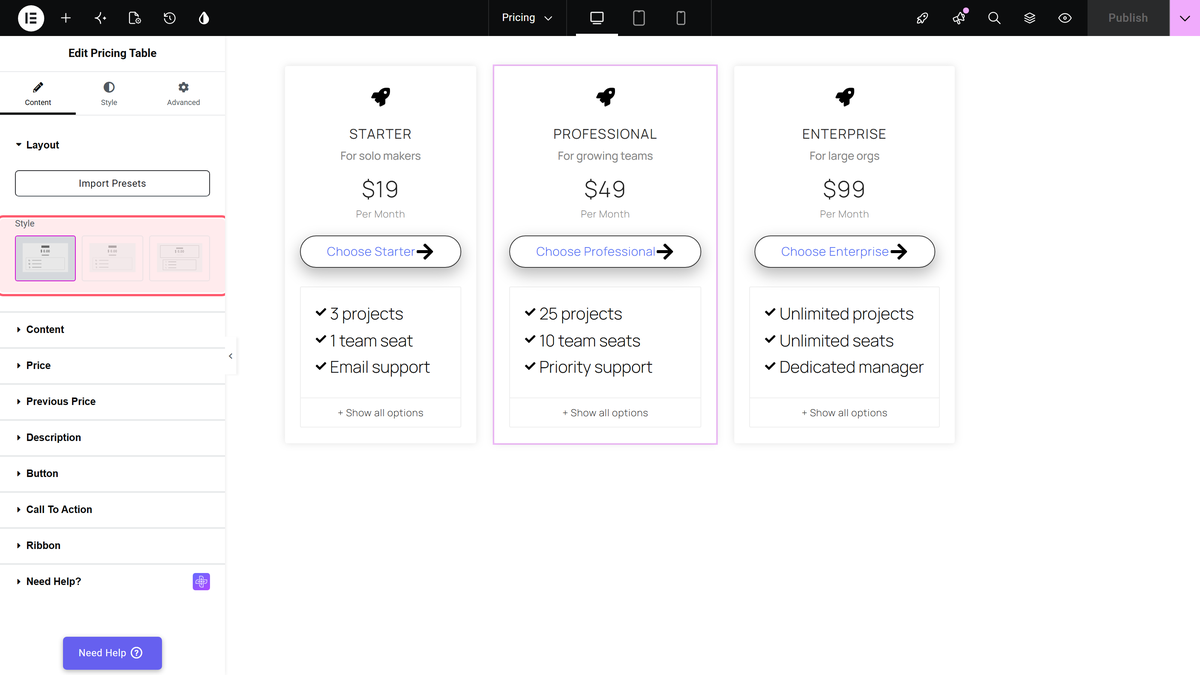Click the $99 price text

tap(844, 189)
